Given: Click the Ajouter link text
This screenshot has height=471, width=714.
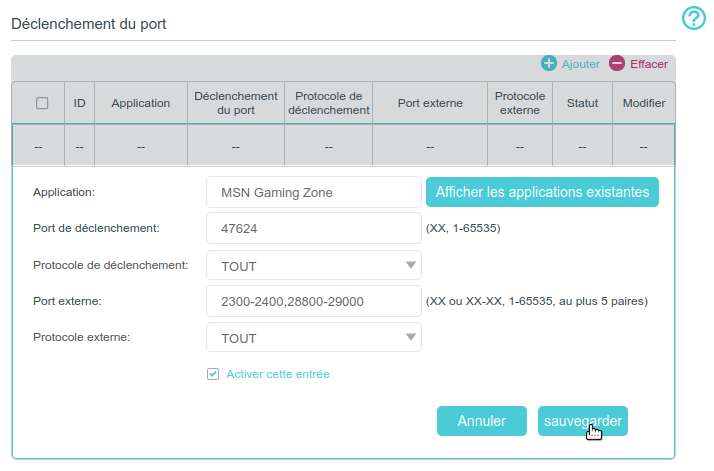Looking at the screenshot, I should point(581,64).
